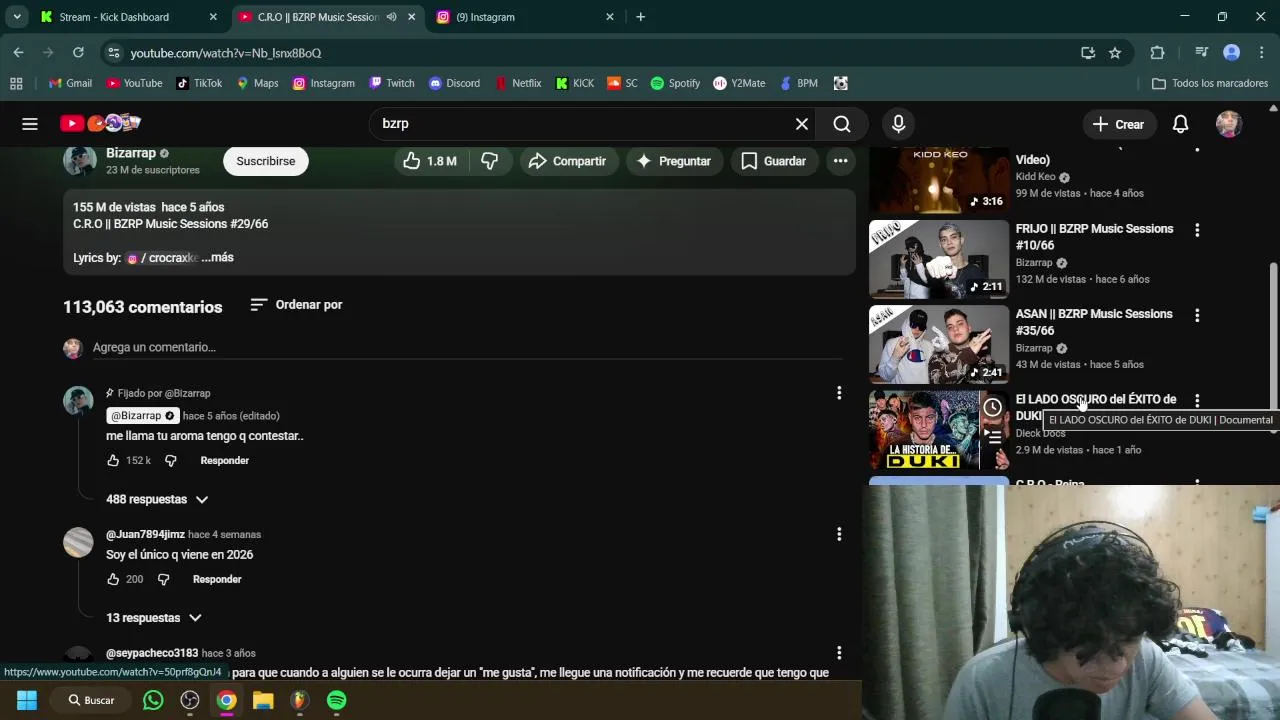Screen dimensions: 1280x720
Task: Open the account avatar menu
Action: tap(1229, 124)
